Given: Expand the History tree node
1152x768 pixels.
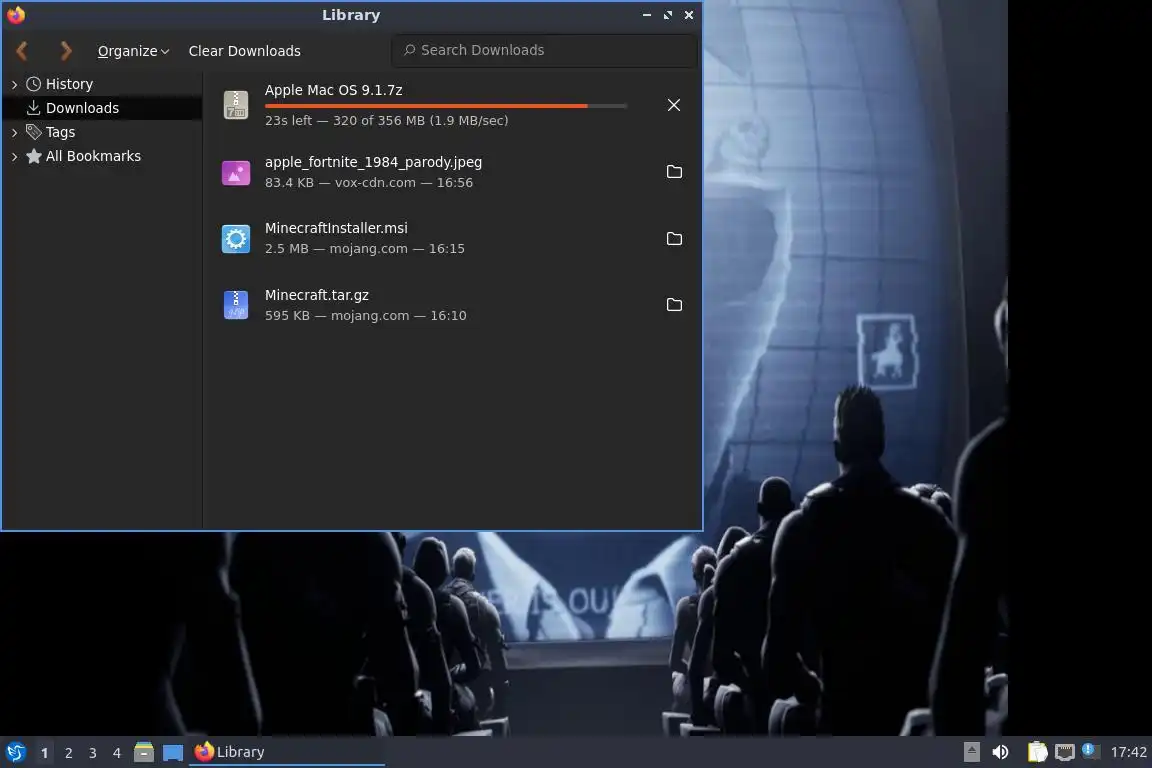Looking at the screenshot, I should point(15,85).
